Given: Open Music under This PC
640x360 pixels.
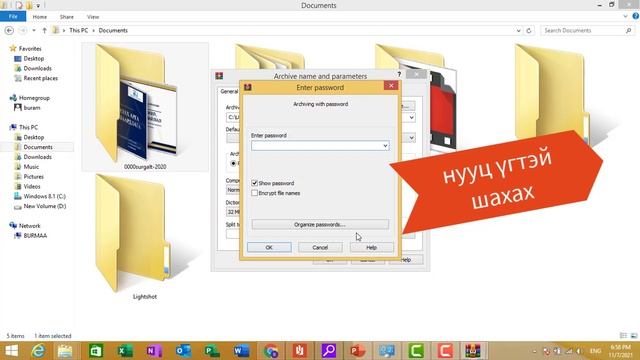Looking at the screenshot, I should [31, 167].
